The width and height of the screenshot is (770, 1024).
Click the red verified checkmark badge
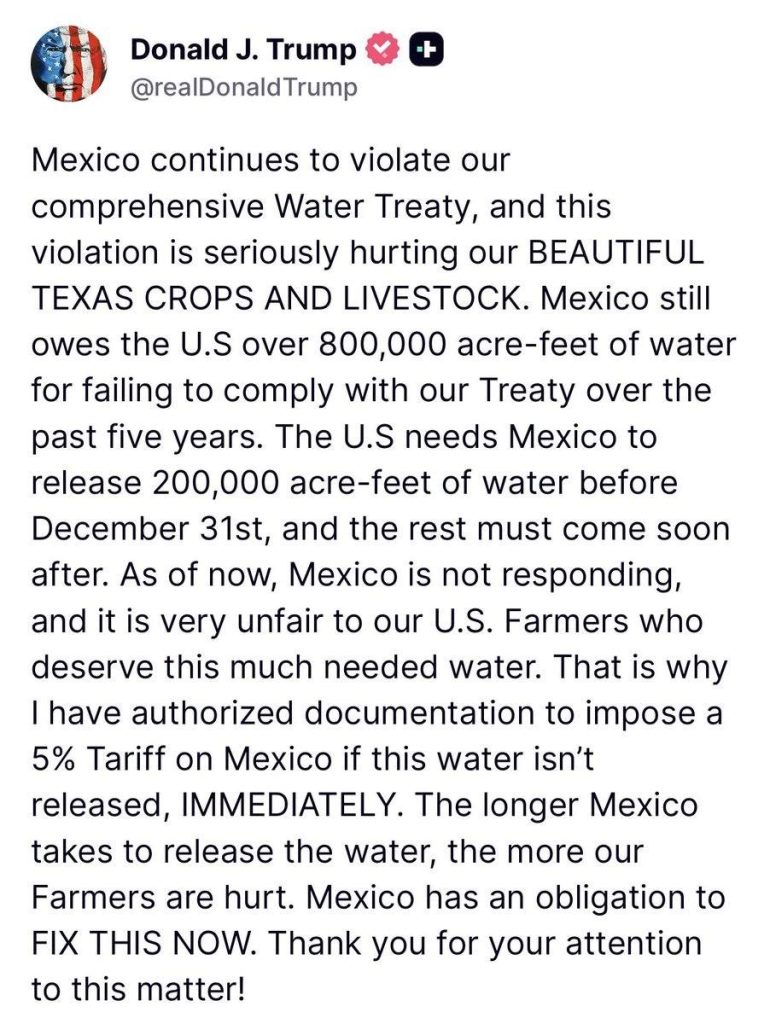[386, 48]
